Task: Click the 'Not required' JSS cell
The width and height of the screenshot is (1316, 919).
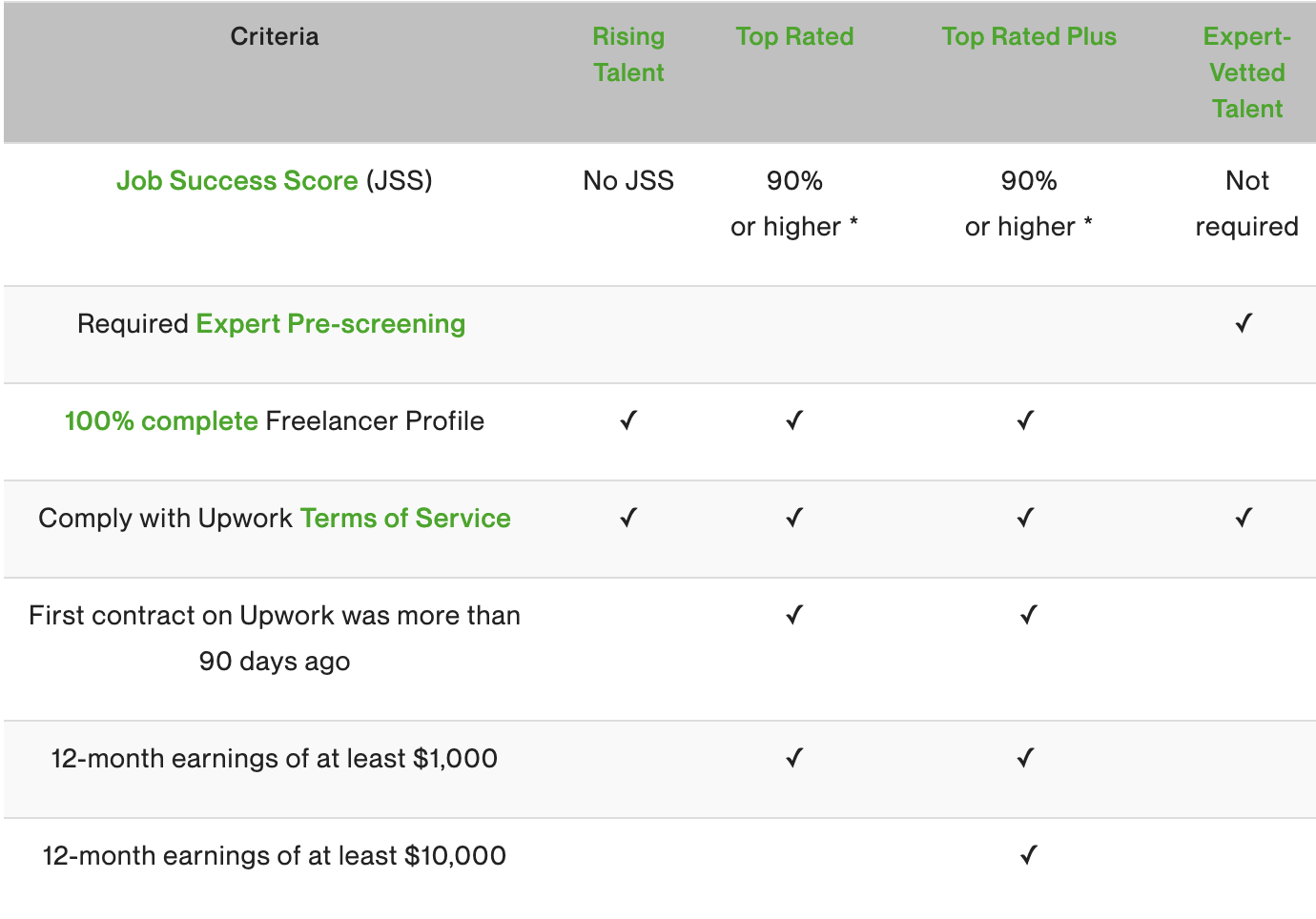Action: click(x=1246, y=204)
